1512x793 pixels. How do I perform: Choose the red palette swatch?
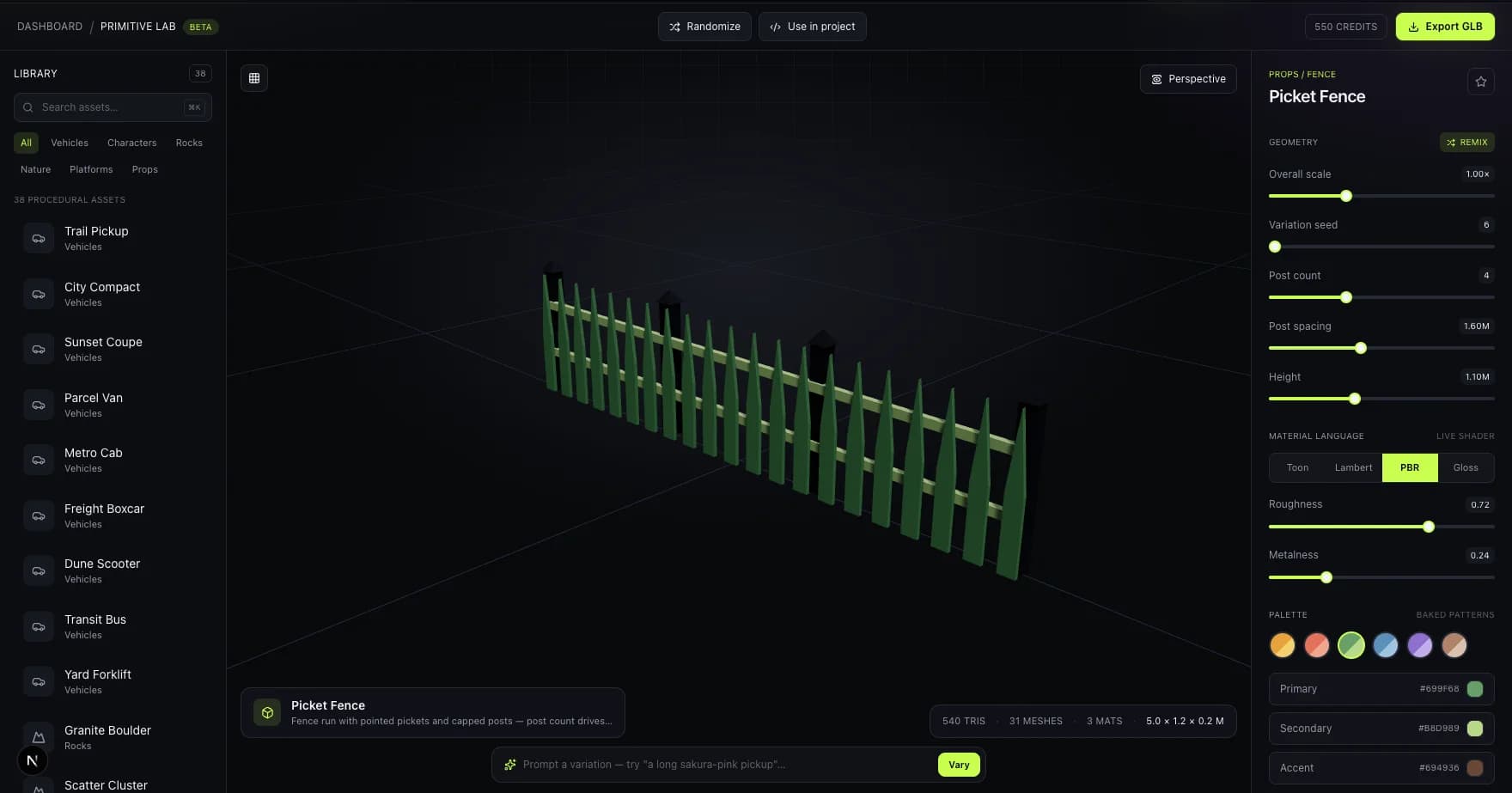tap(1317, 645)
